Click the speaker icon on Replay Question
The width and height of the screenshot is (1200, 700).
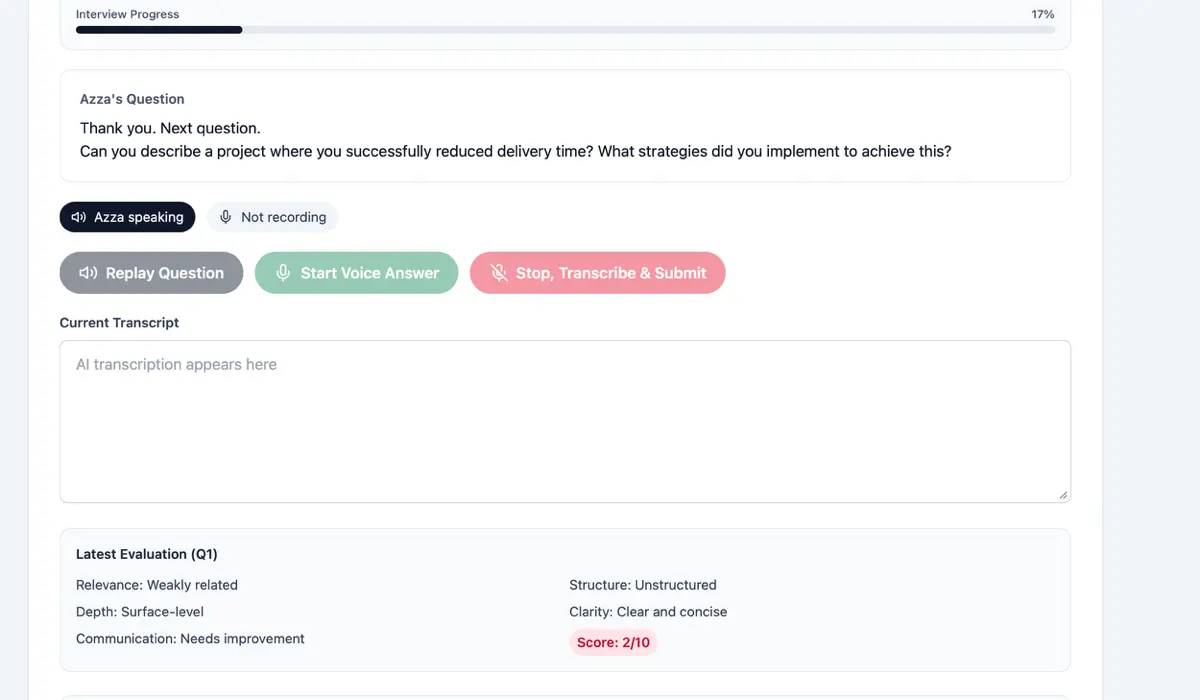(88, 273)
